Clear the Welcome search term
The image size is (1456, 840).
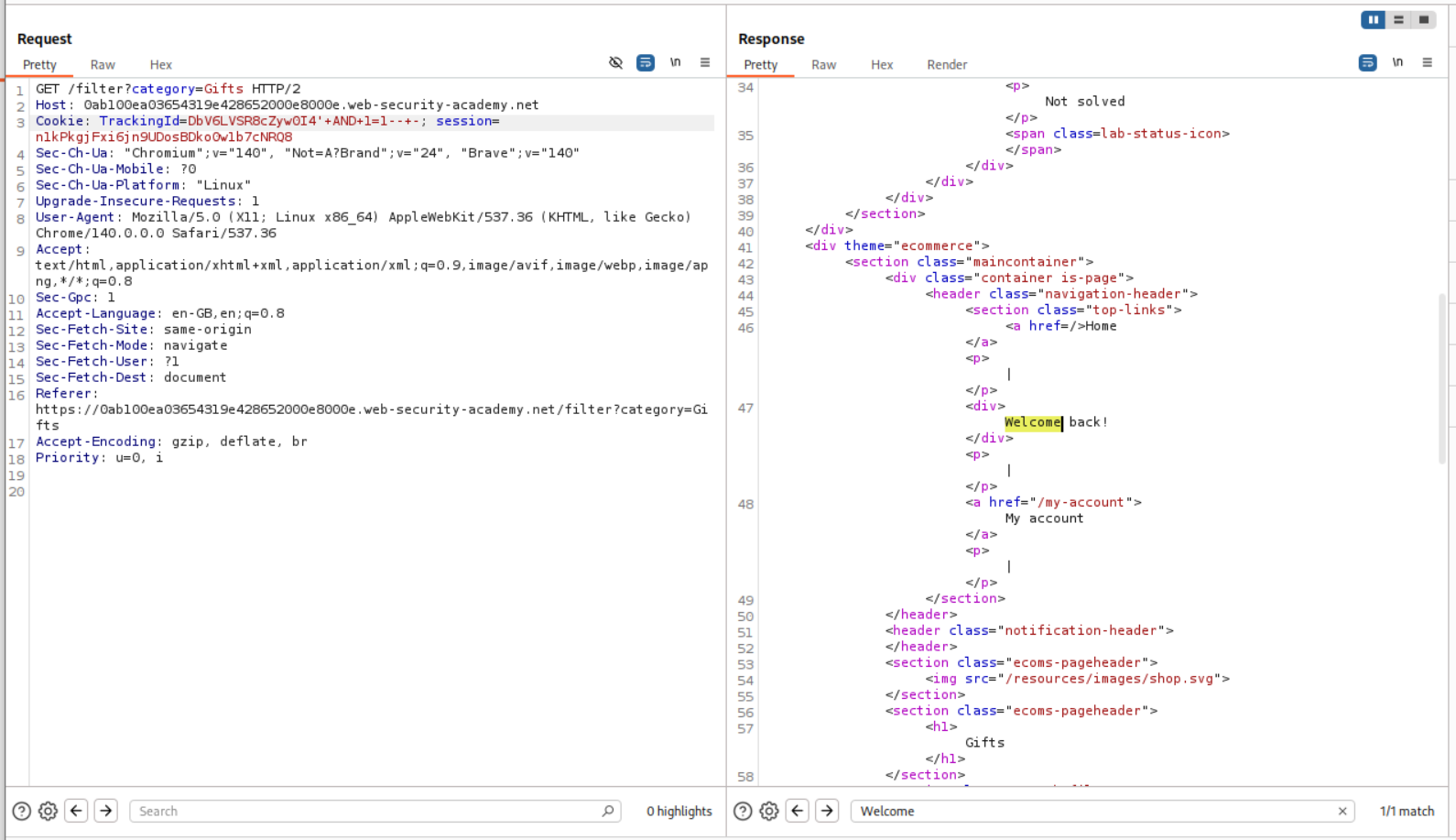click(1342, 811)
